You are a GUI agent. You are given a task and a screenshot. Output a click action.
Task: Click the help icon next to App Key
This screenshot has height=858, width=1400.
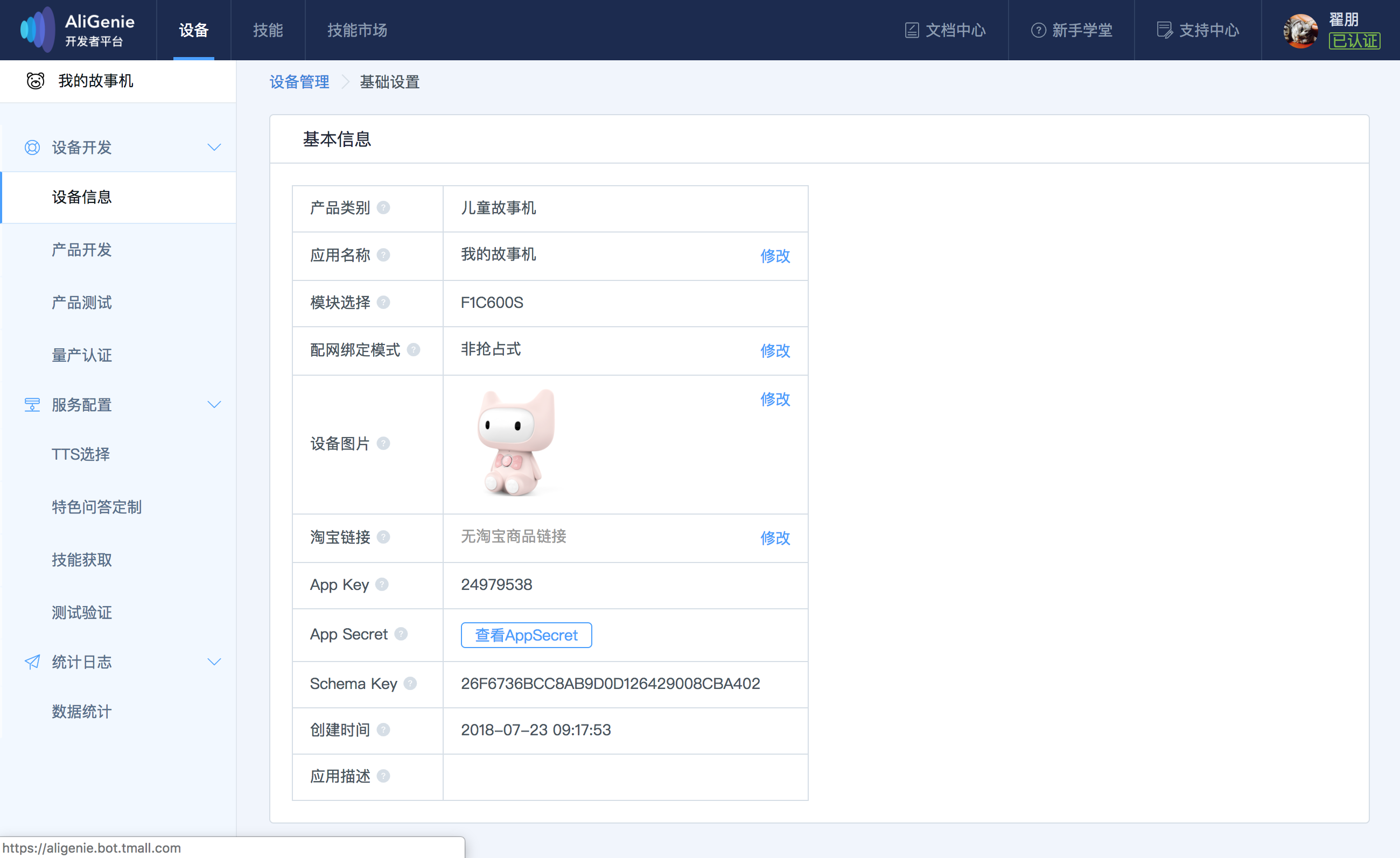point(382,585)
